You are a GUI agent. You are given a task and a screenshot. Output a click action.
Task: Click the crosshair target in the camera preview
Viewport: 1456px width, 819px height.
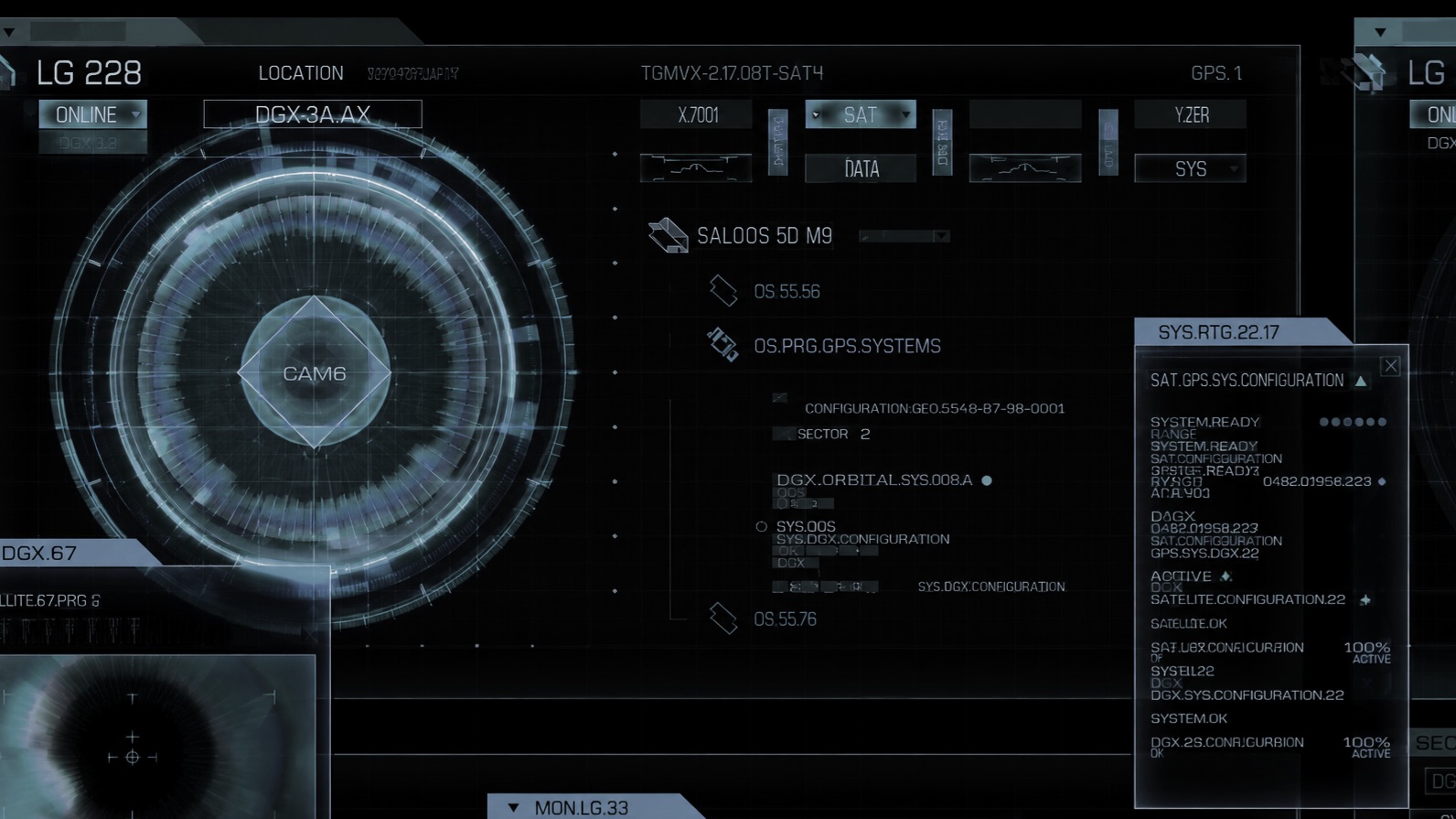pyautogui.click(x=132, y=757)
